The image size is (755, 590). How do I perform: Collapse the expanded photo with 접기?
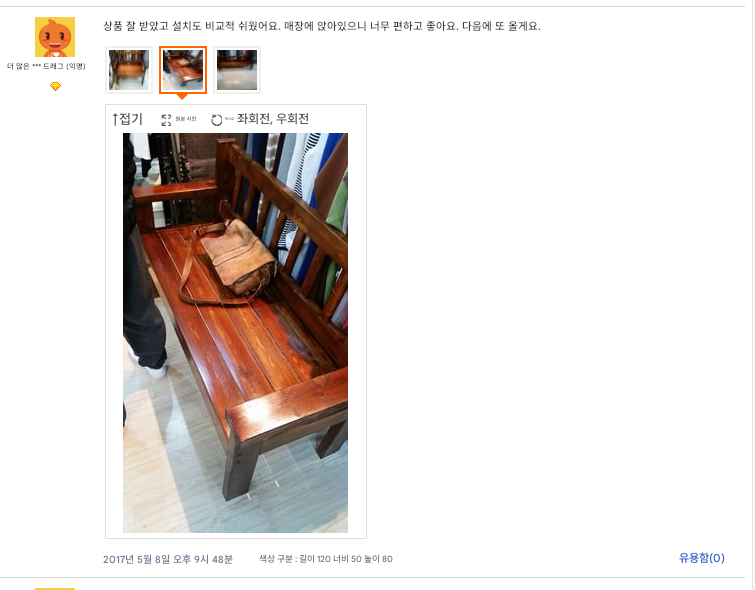point(131,119)
